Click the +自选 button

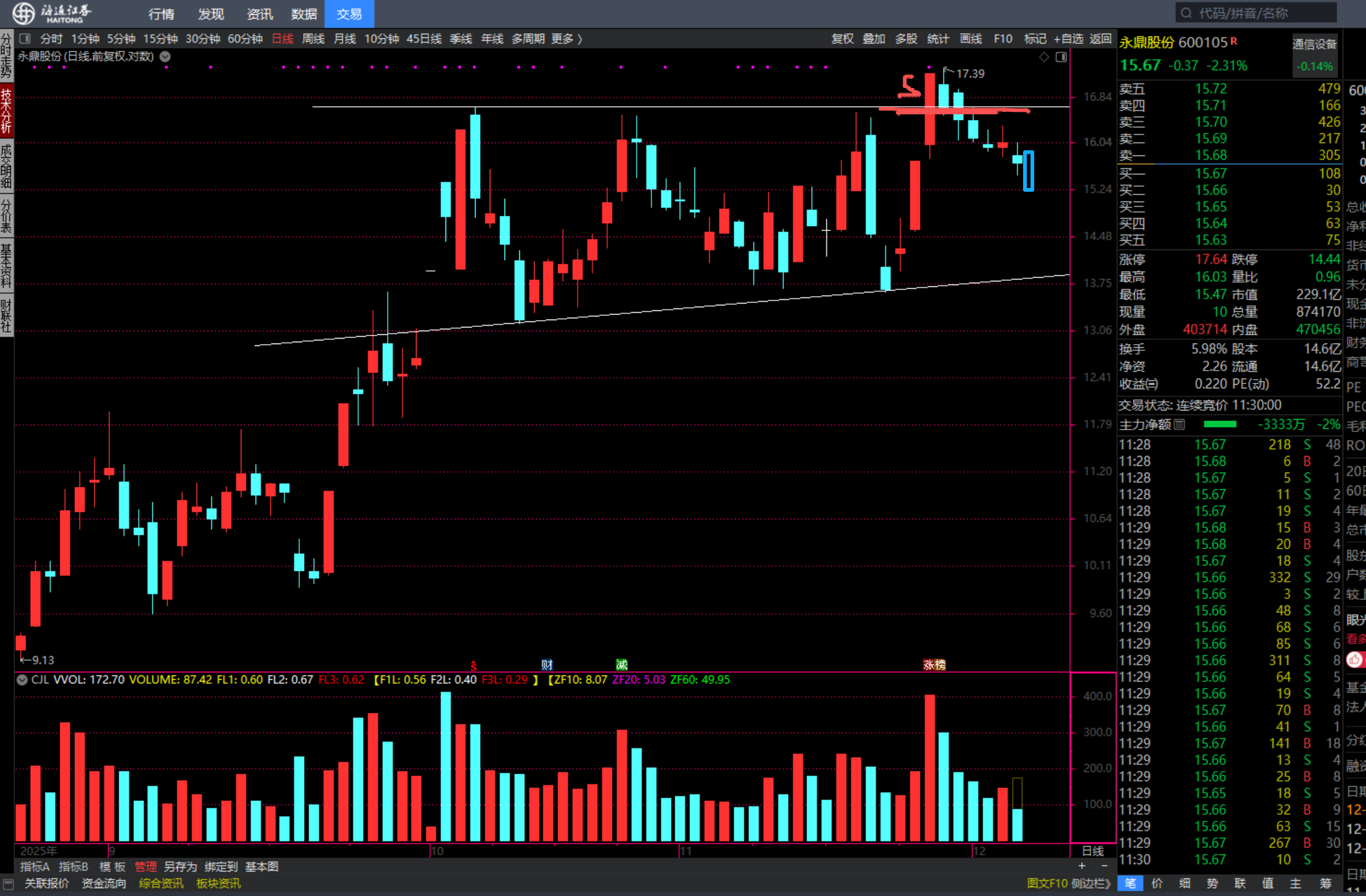click(1068, 39)
